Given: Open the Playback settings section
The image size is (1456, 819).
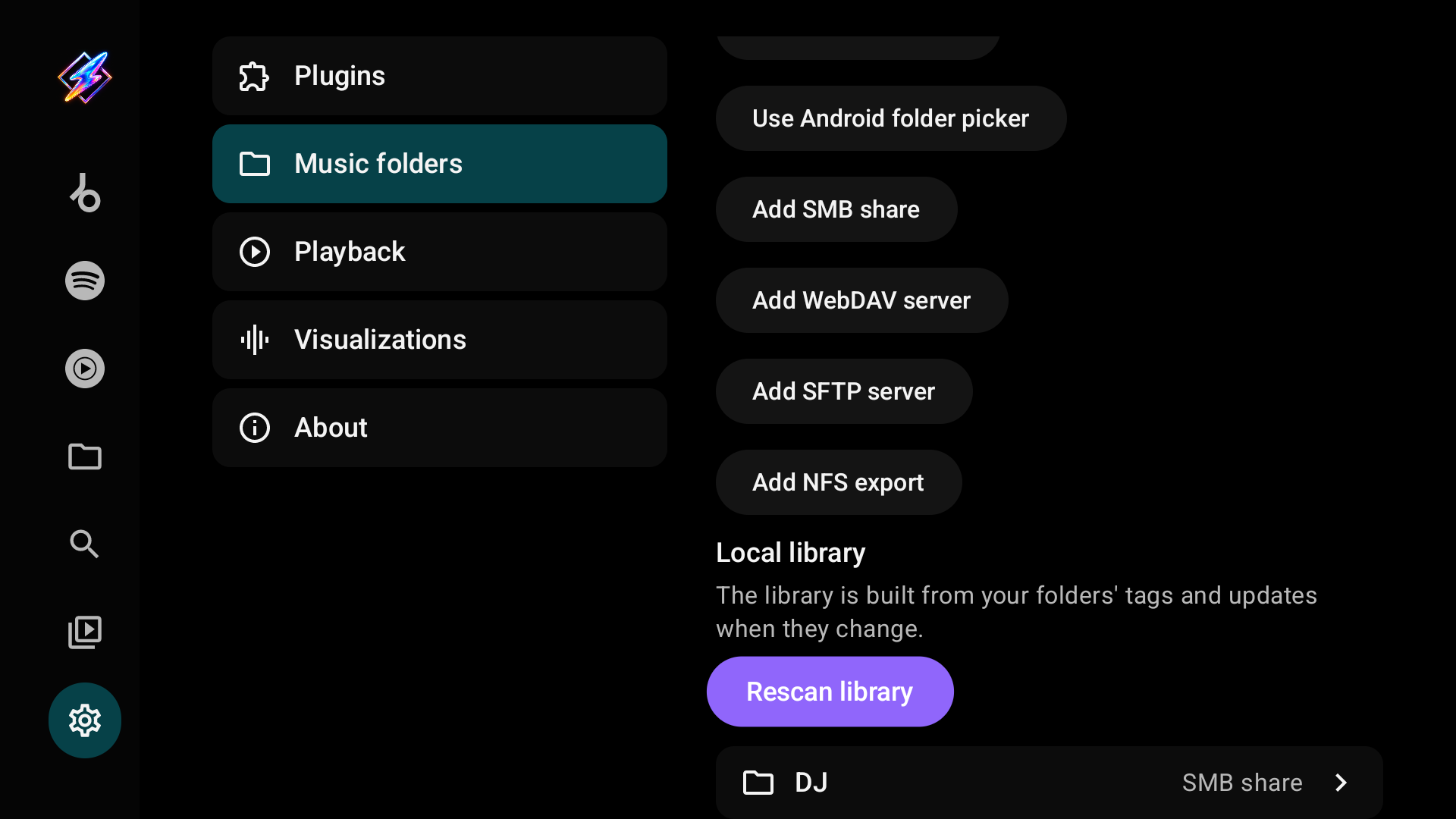Looking at the screenshot, I should click(x=440, y=252).
